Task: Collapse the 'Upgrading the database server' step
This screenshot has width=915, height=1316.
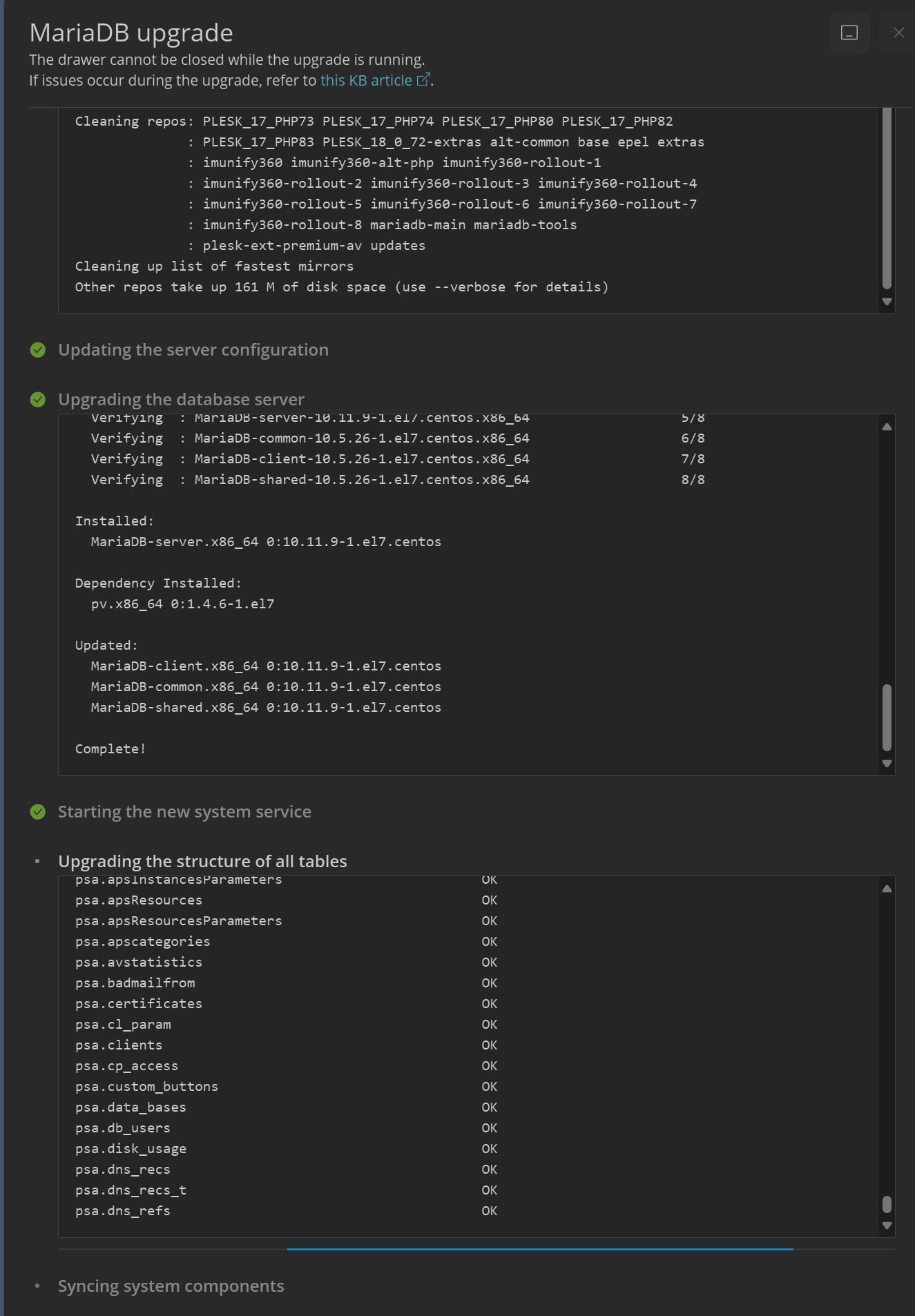Action: [x=181, y=400]
